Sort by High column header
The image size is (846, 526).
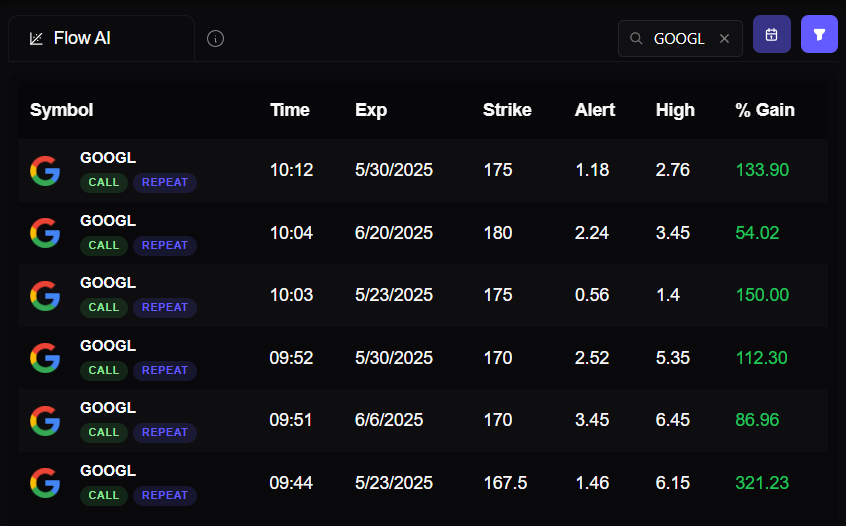pyautogui.click(x=675, y=110)
